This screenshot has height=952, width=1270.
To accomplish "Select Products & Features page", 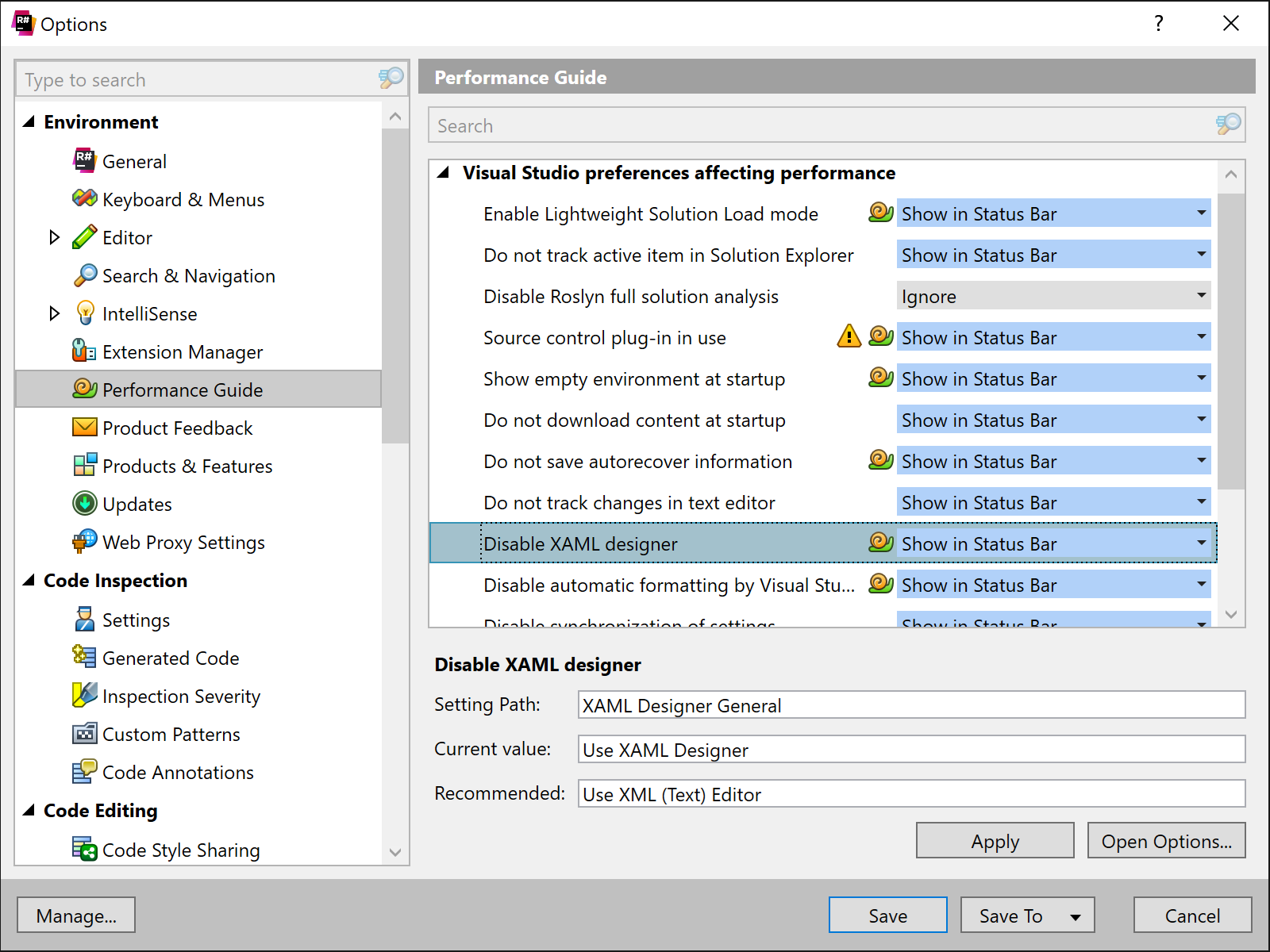I will tap(187, 466).
